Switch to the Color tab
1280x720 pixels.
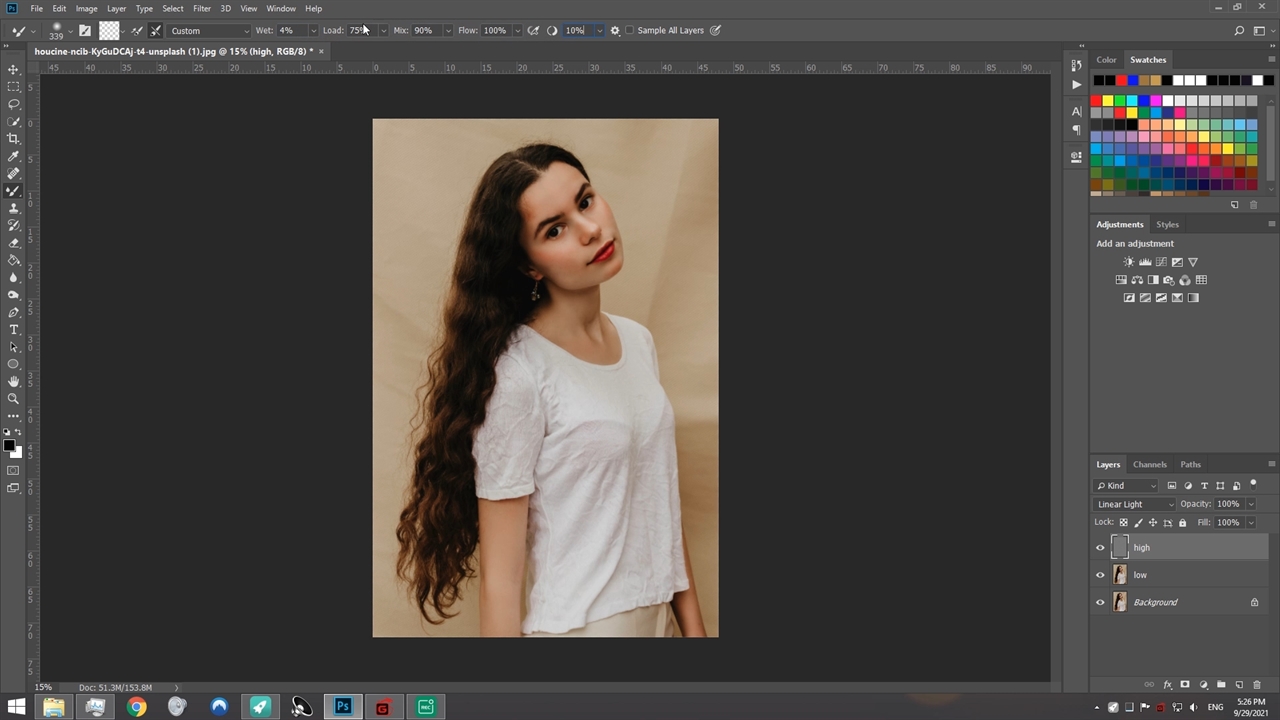(1106, 60)
